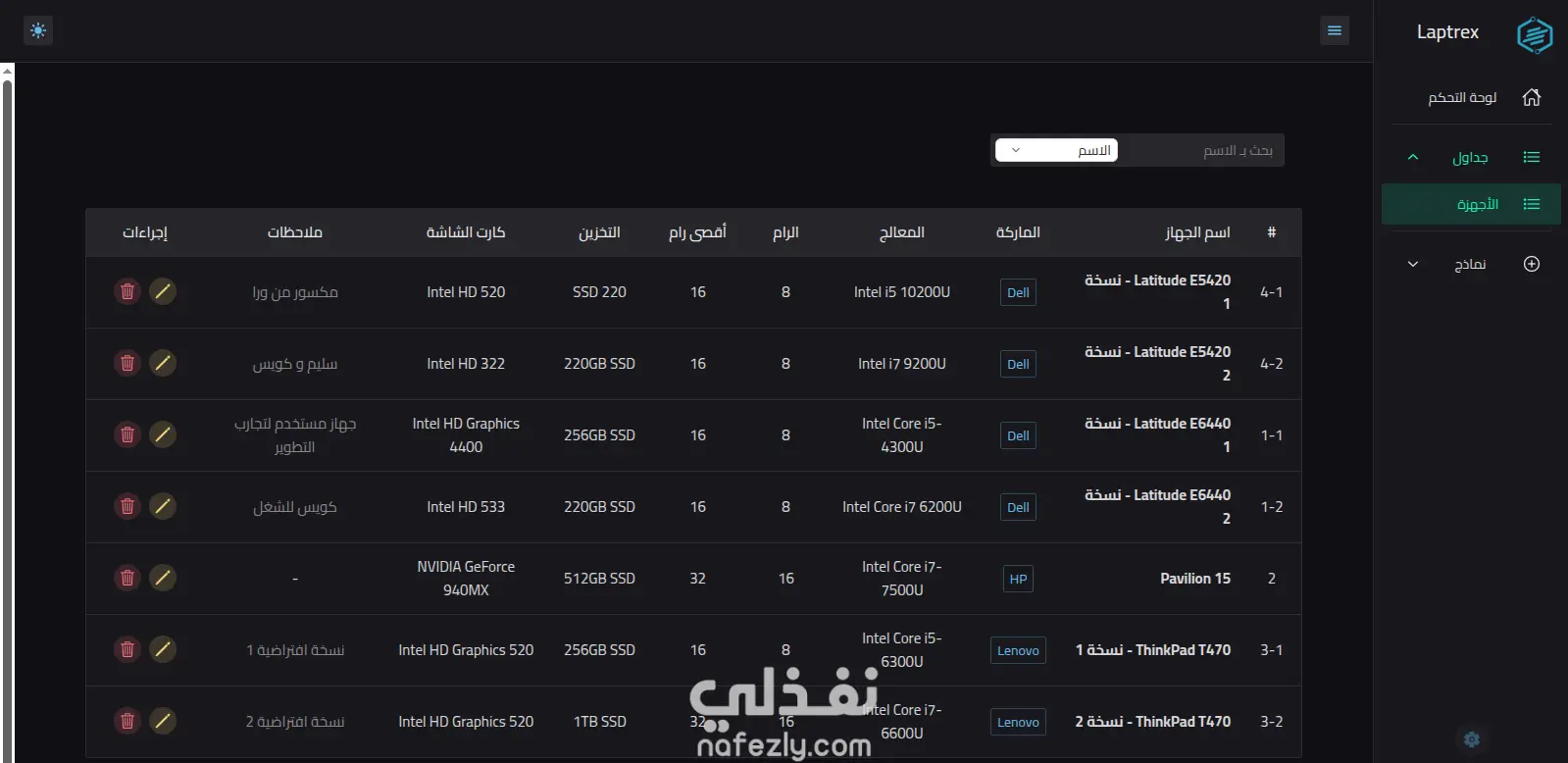The height and width of the screenshot is (763, 1568).
Task: Click the # column header
Action: point(1272,232)
